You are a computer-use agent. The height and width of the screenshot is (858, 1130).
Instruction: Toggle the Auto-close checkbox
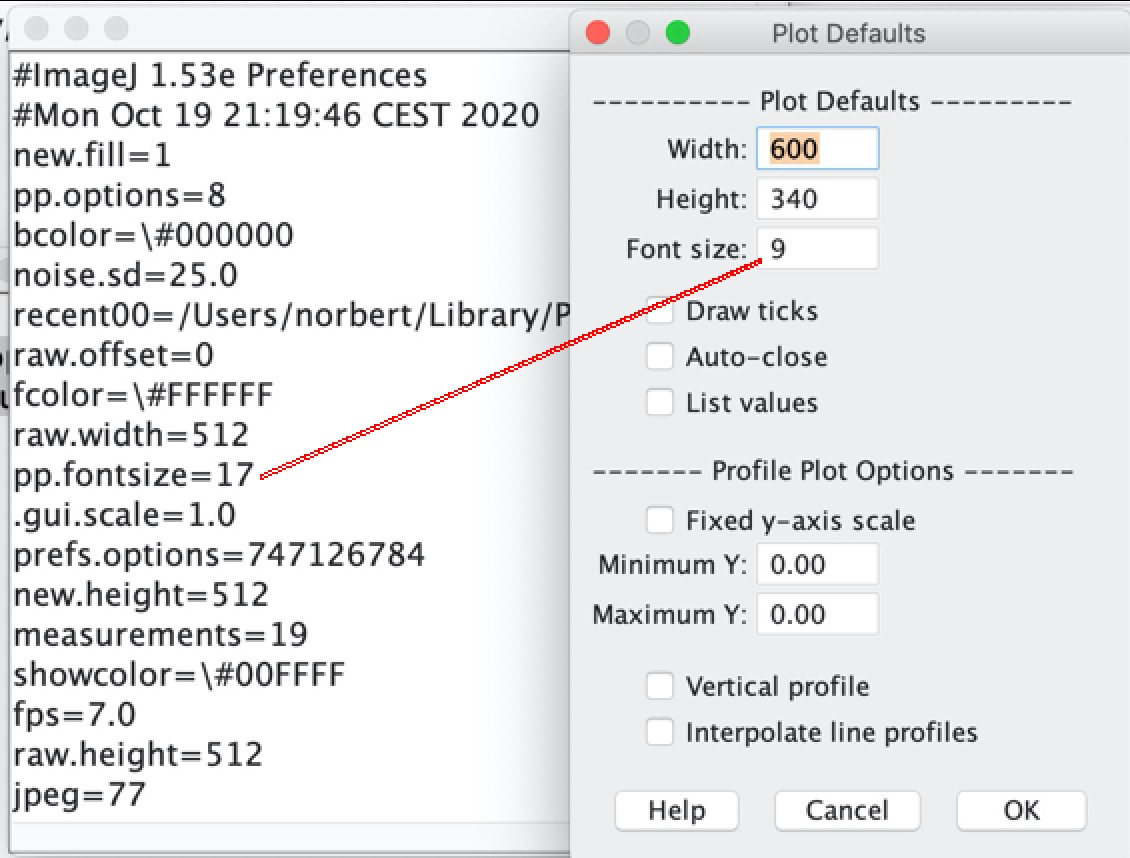pos(660,357)
